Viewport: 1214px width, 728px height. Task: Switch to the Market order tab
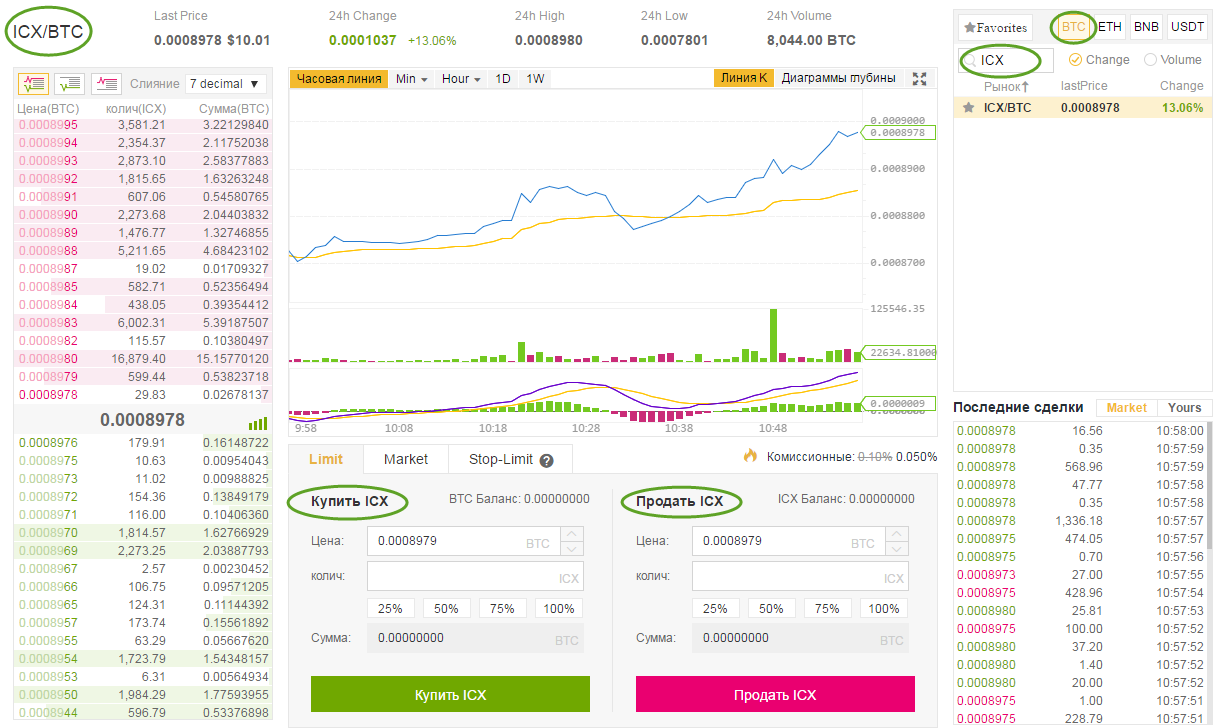pyautogui.click(x=405, y=459)
